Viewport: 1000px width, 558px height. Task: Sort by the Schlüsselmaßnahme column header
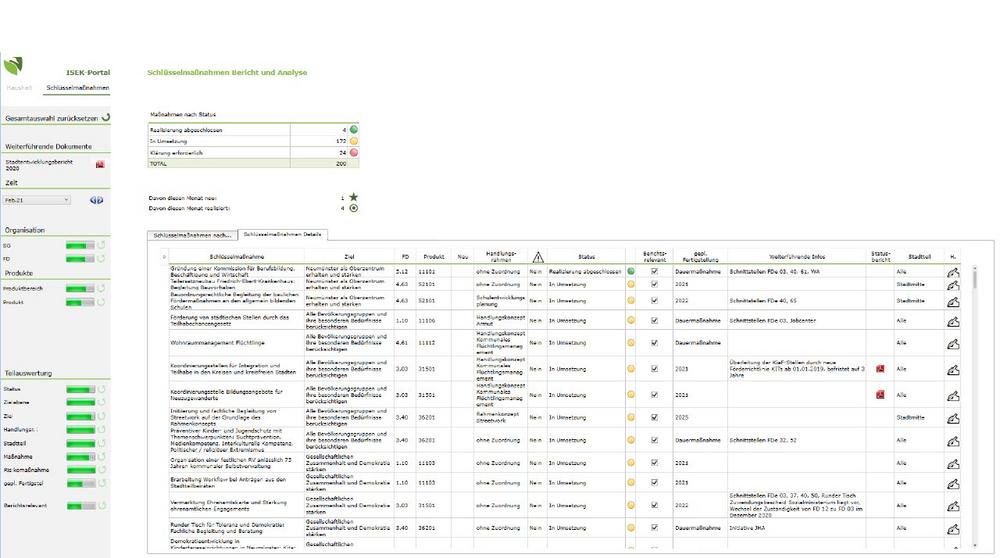[x=237, y=257]
